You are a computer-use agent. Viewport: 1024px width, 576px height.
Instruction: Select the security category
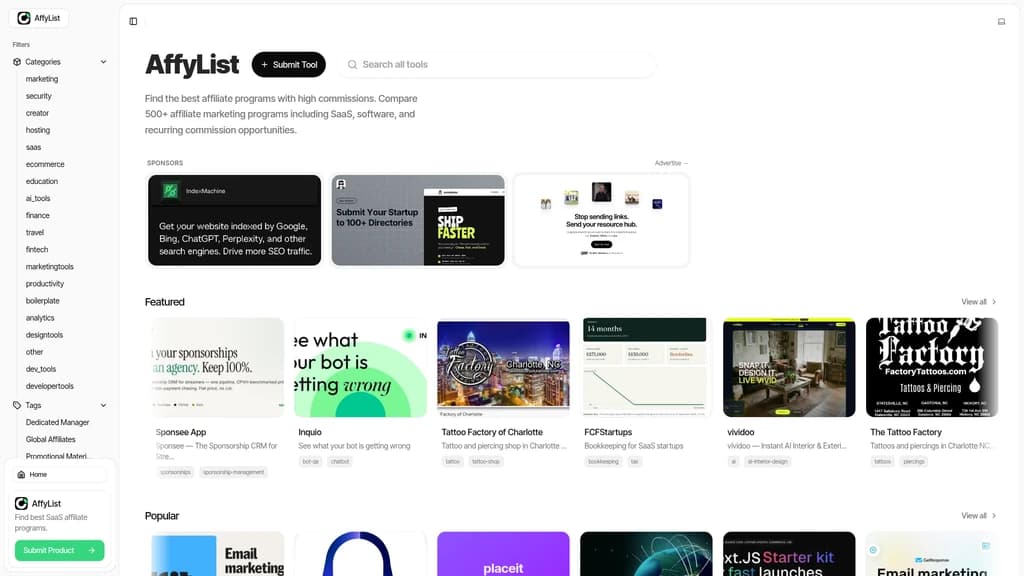click(x=39, y=96)
